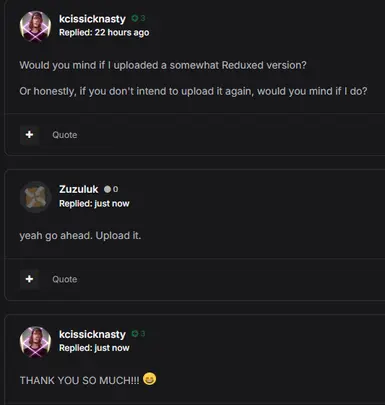Viewport: 385px width, 405px height.
Task: Open kcissicknasty's avatar in the first post
Action: 35,26
